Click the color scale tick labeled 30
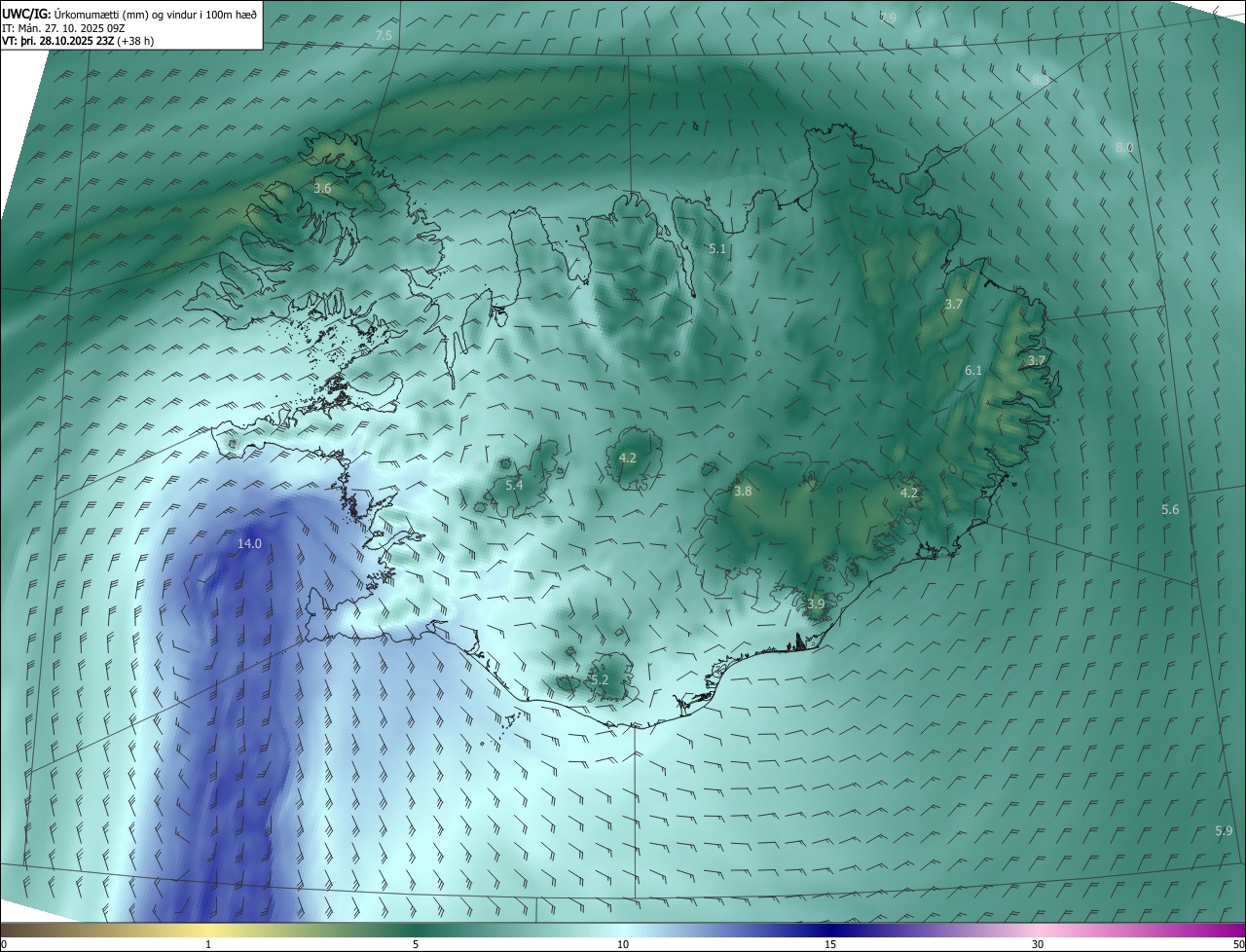The width and height of the screenshot is (1246, 952). point(1038,944)
